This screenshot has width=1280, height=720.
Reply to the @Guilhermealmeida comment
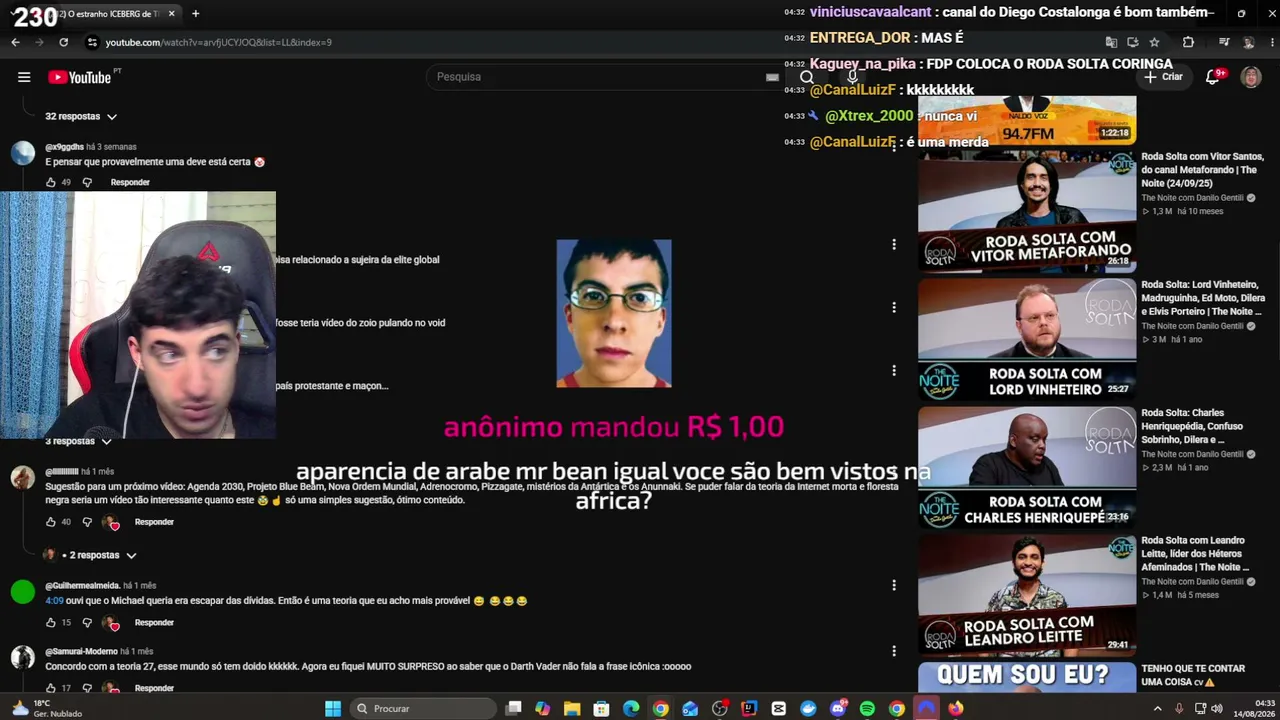point(154,623)
